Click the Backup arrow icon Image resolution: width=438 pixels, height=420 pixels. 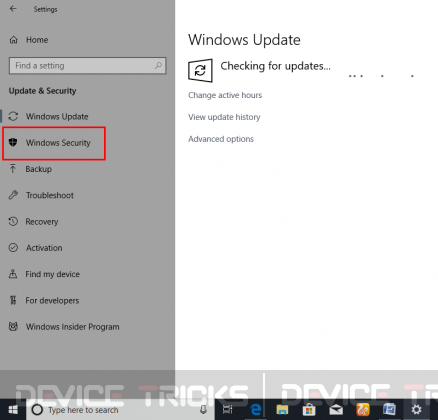(13, 169)
